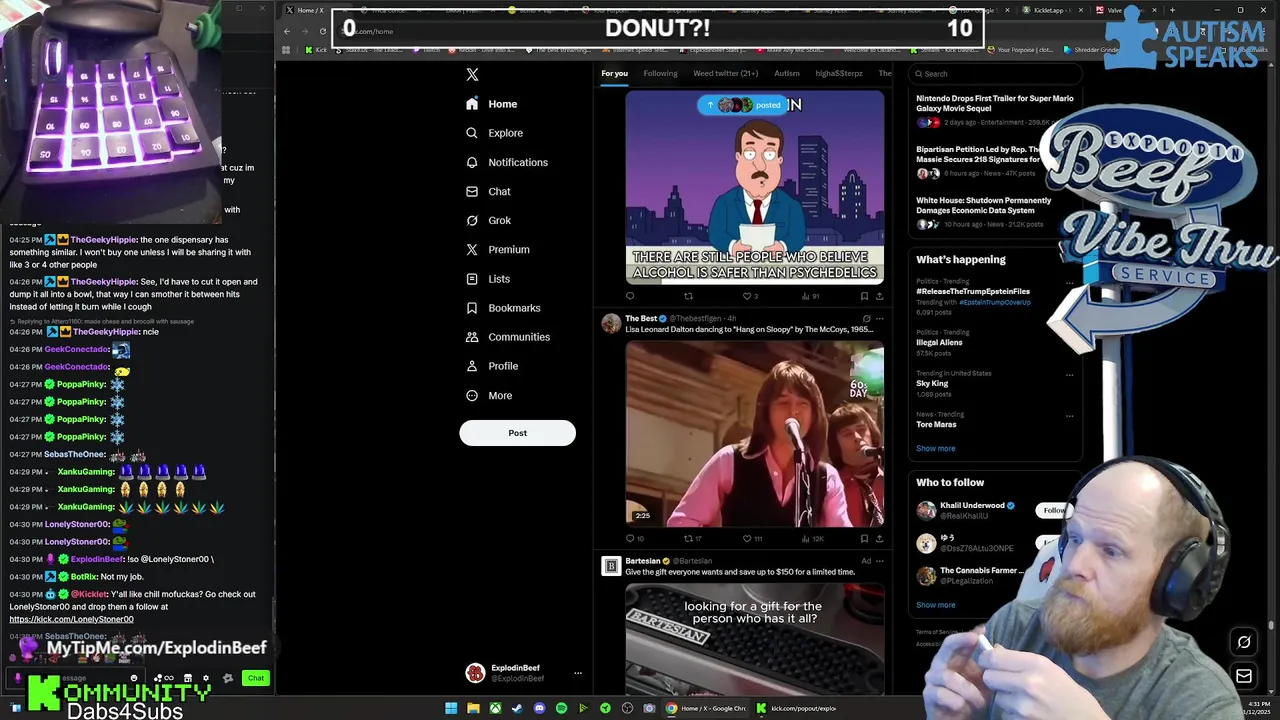View analytics of 12K-view post

[x=811, y=539]
